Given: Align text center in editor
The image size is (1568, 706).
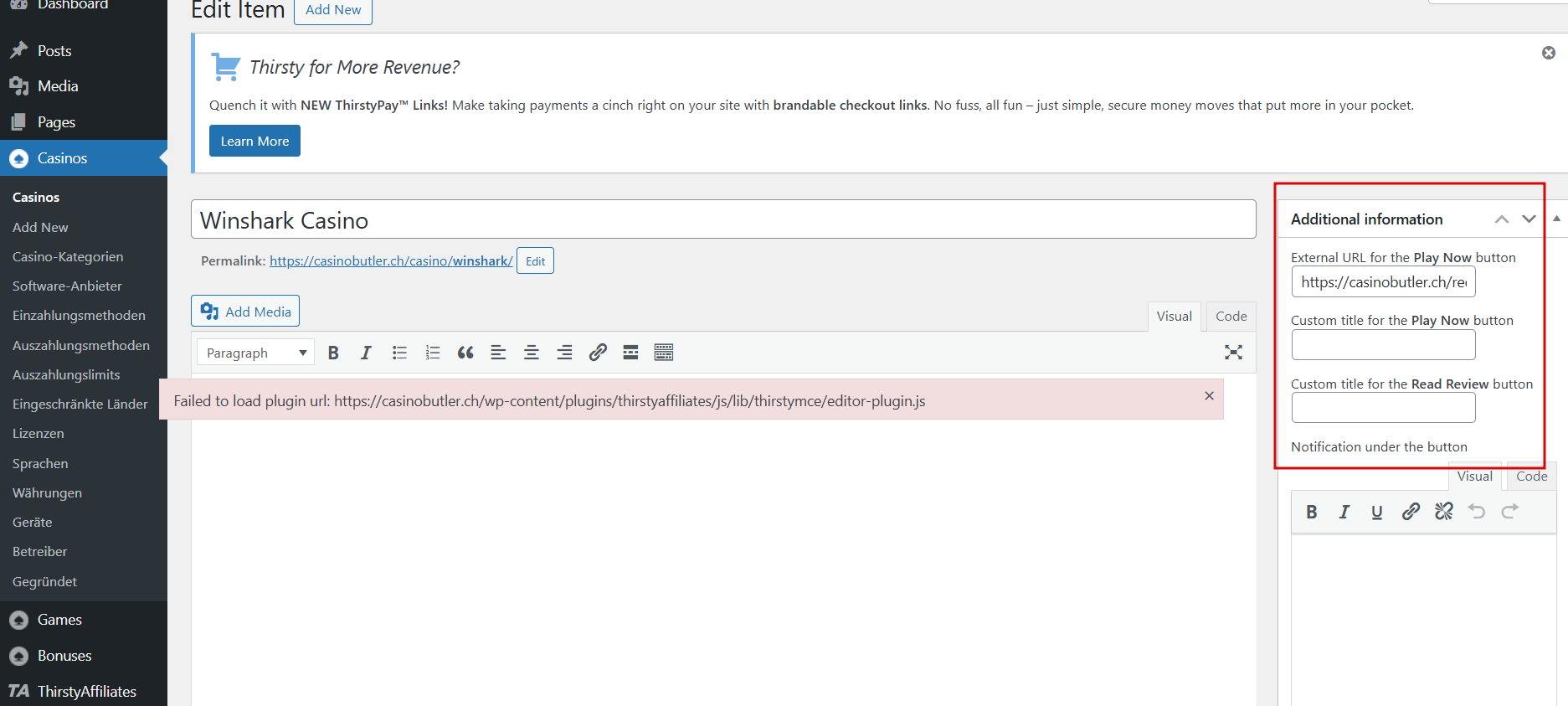Looking at the screenshot, I should pyautogui.click(x=531, y=353).
